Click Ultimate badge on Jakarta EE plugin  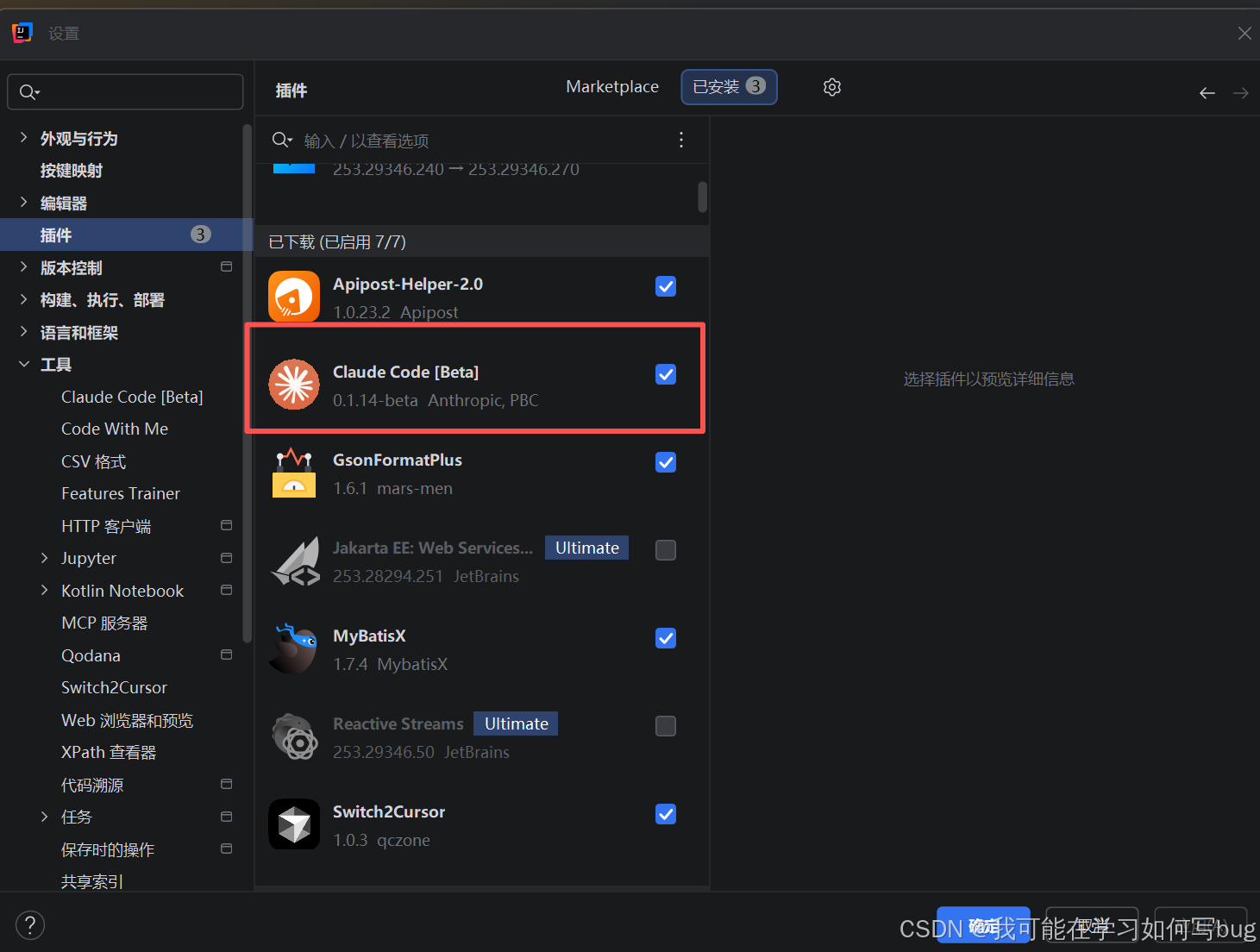pos(587,548)
